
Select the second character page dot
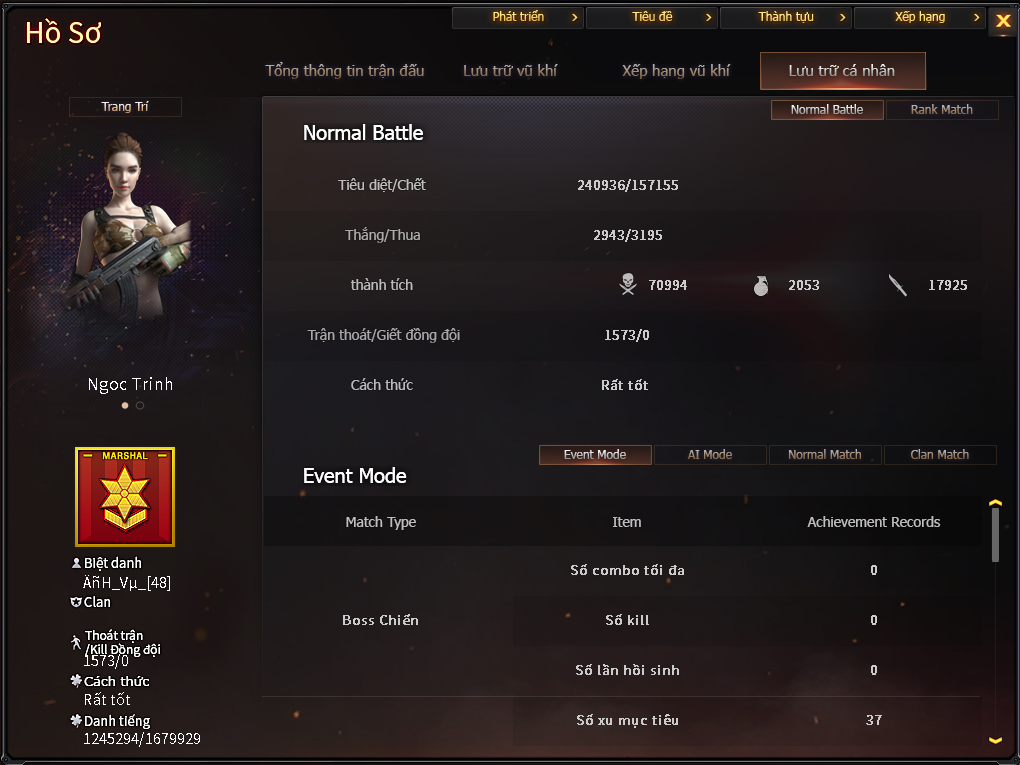(x=140, y=405)
